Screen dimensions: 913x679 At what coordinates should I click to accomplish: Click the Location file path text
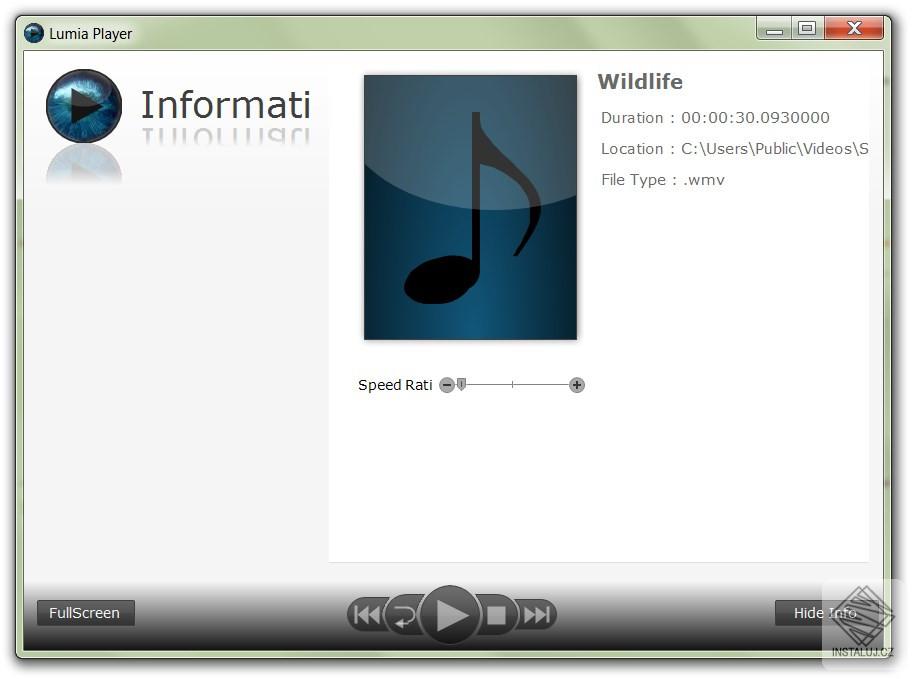tap(734, 149)
